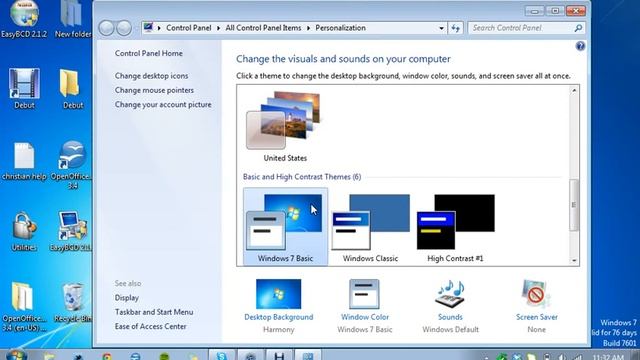Open Change your account picture link

[x=163, y=104]
